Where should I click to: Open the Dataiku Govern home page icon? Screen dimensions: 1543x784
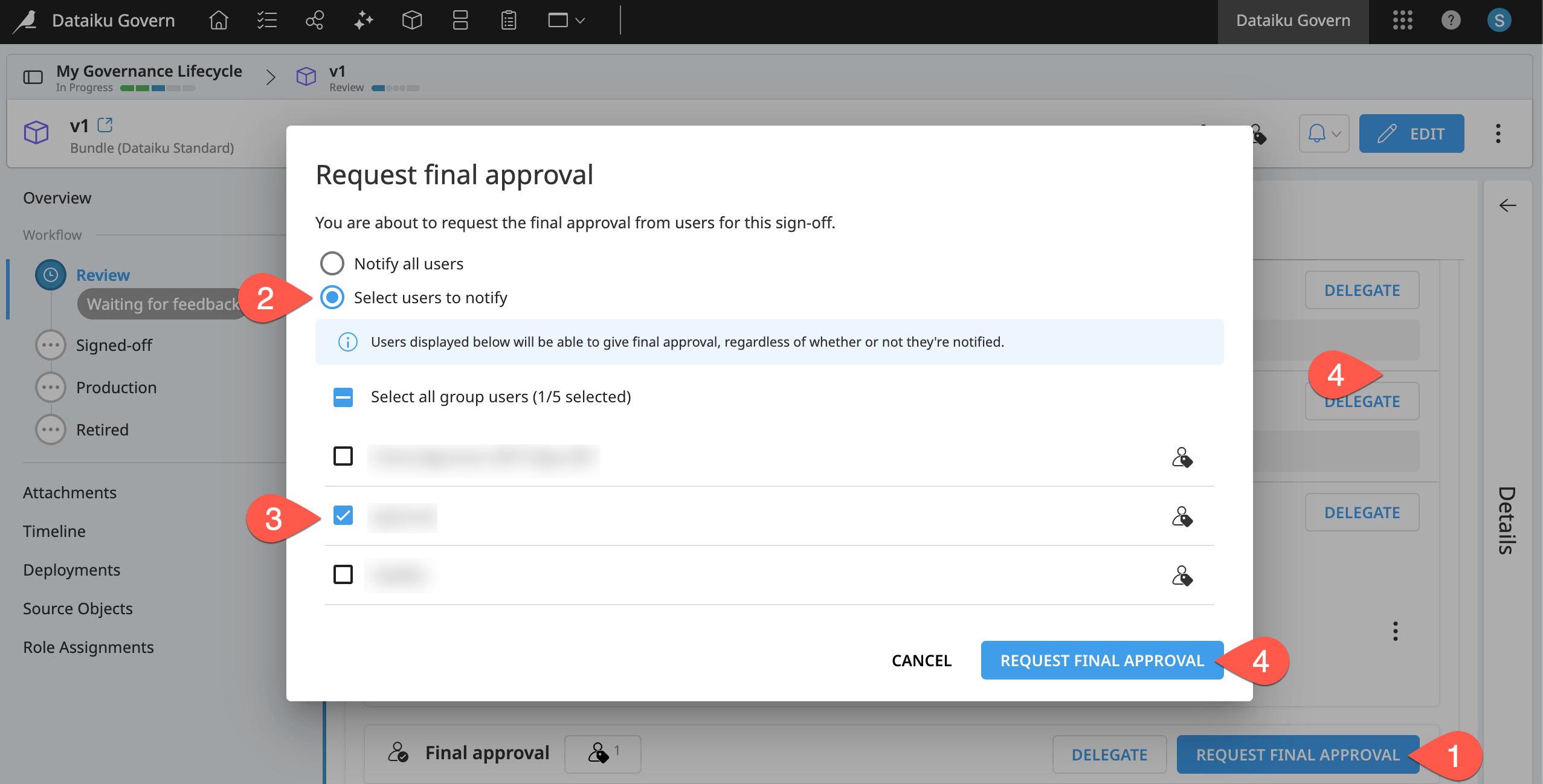tap(217, 21)
